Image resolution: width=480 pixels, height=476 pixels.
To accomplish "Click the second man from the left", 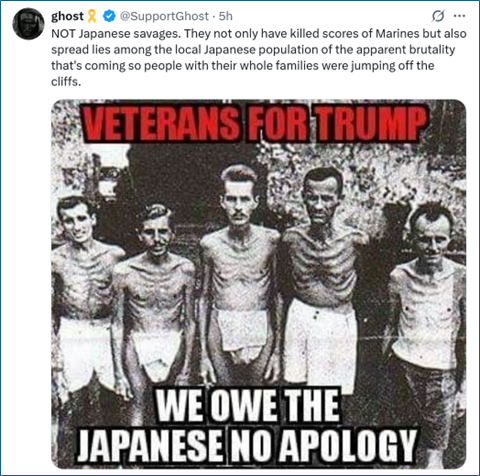I will click(x=155, y=293).
